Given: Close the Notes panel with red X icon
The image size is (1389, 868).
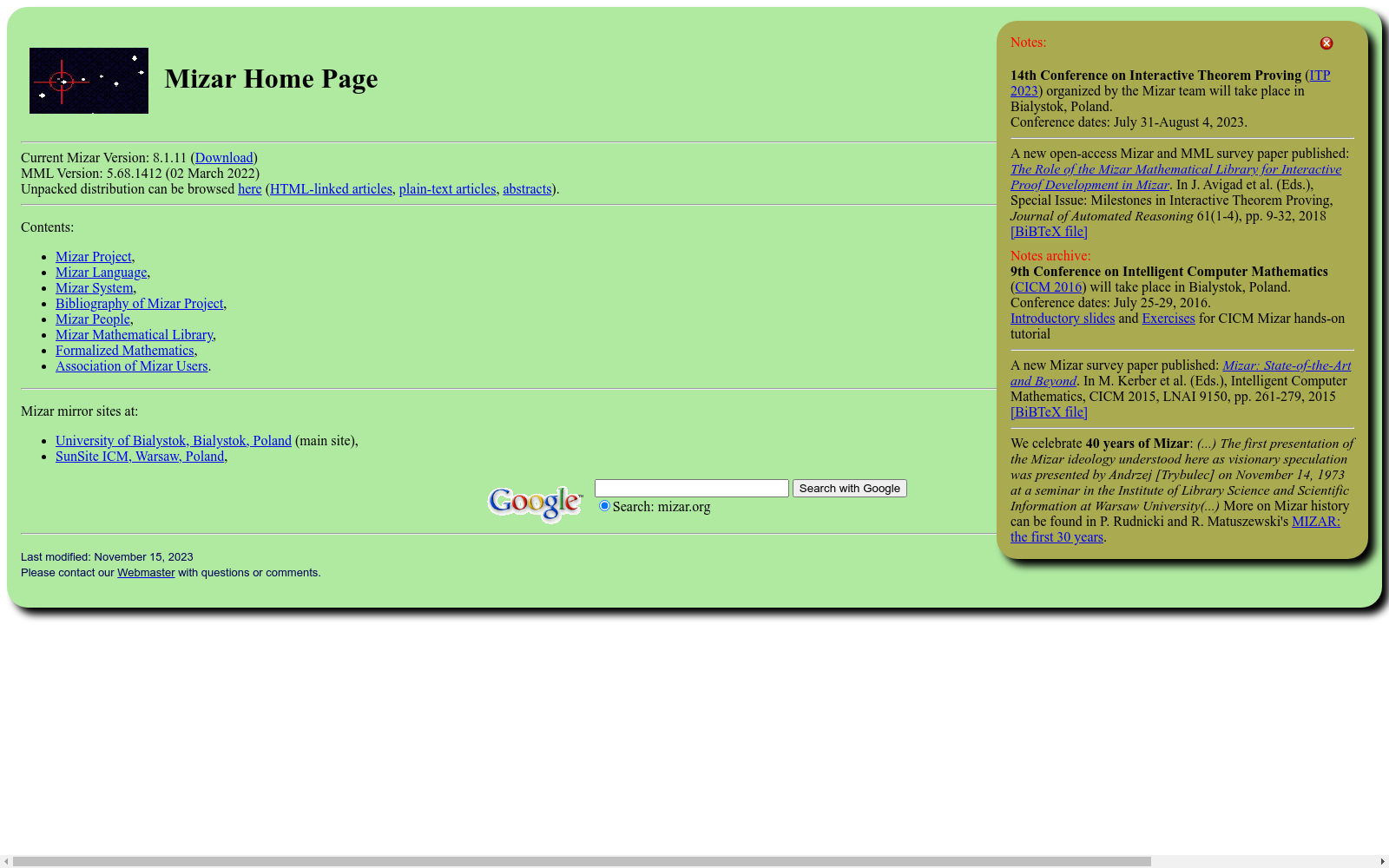Looking at the screenshot, I should (x=1326, y=43).
